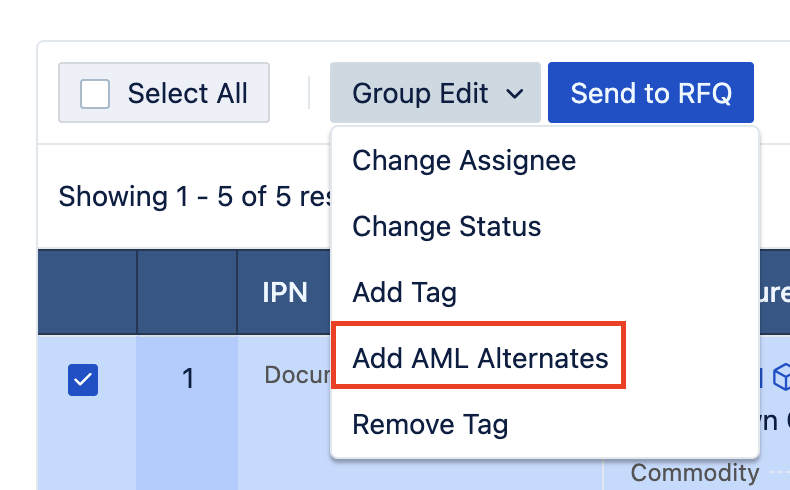Click the cube icon in row 1
Viewport: 790px width, 490px height.
(x=781, y=376)
